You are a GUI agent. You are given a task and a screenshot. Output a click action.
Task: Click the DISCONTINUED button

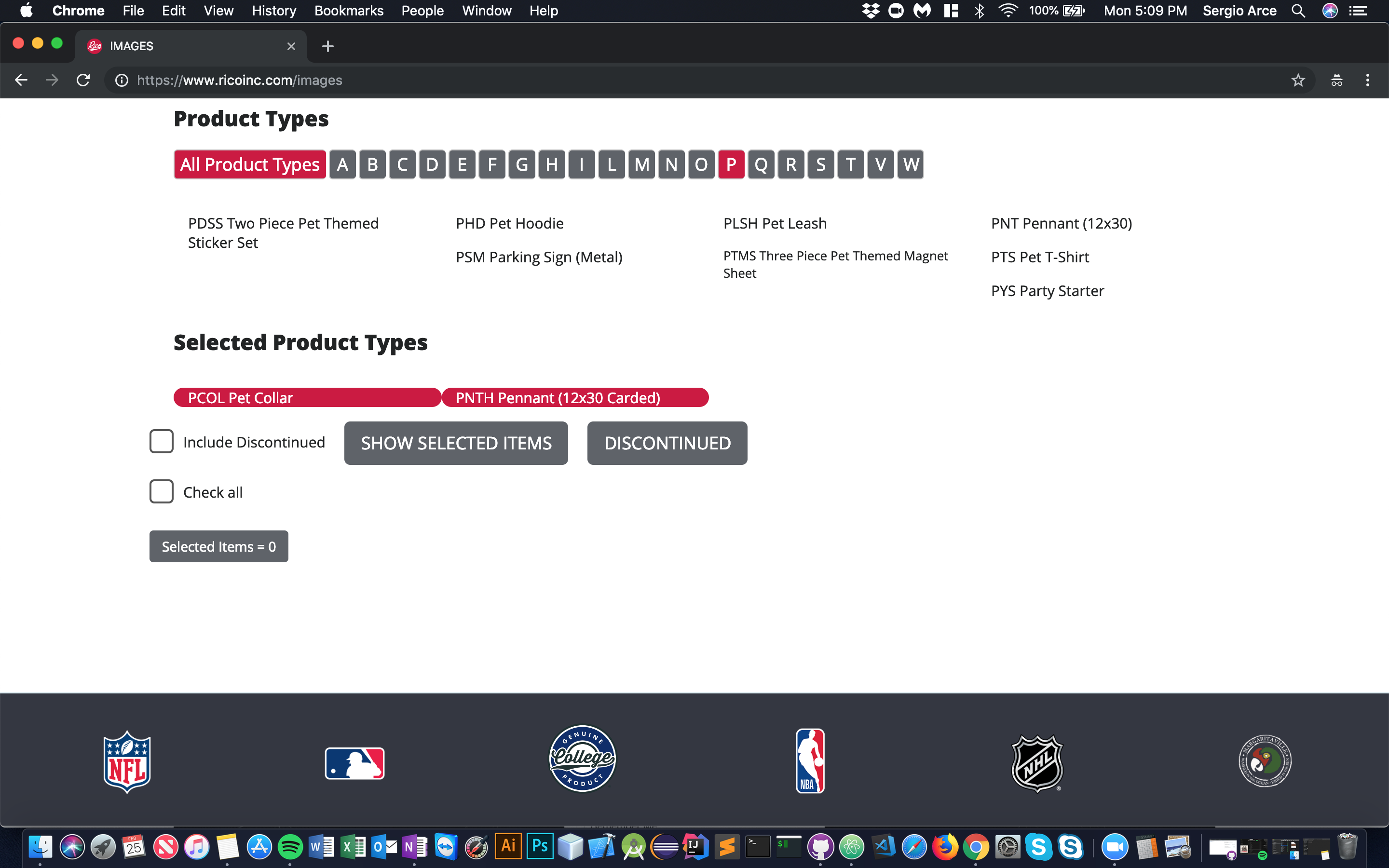667,443
